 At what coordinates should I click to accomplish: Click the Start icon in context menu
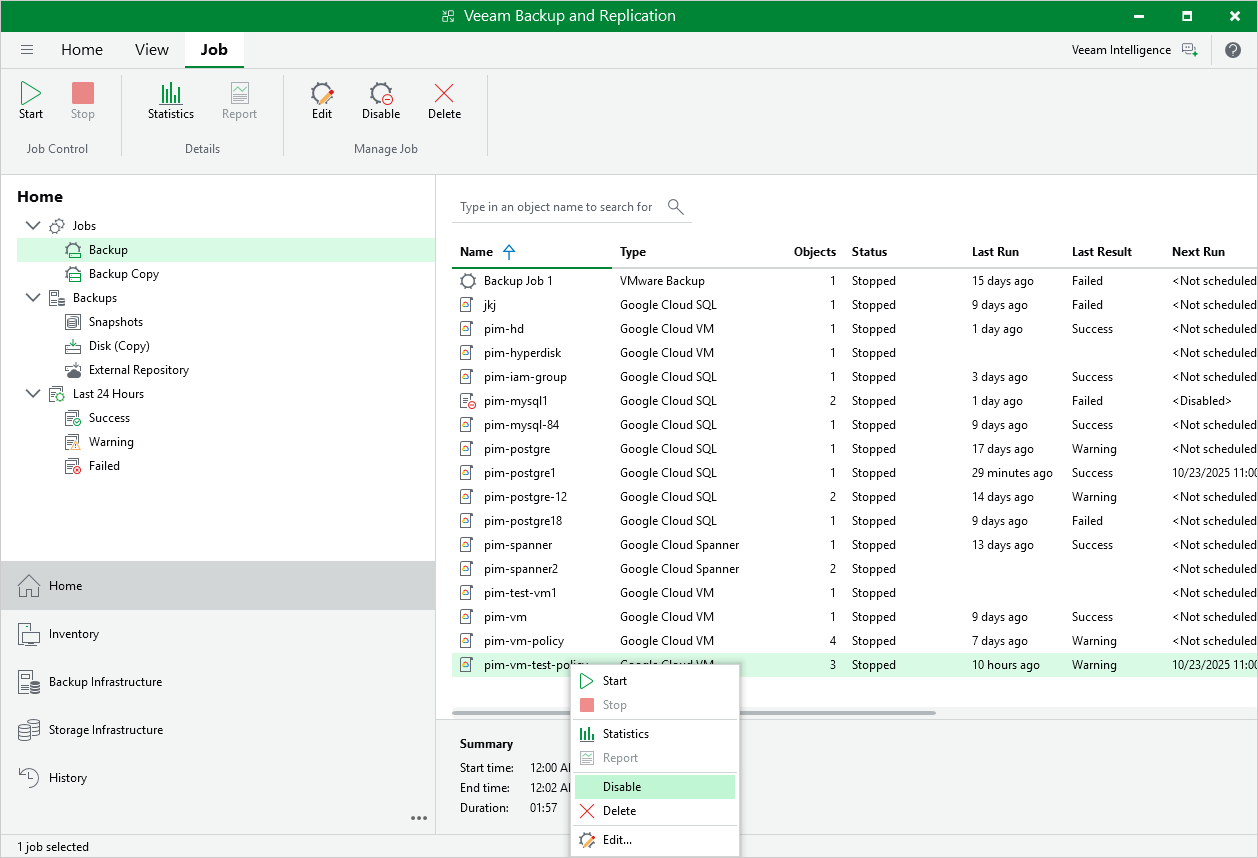click(x=587, y=681)
